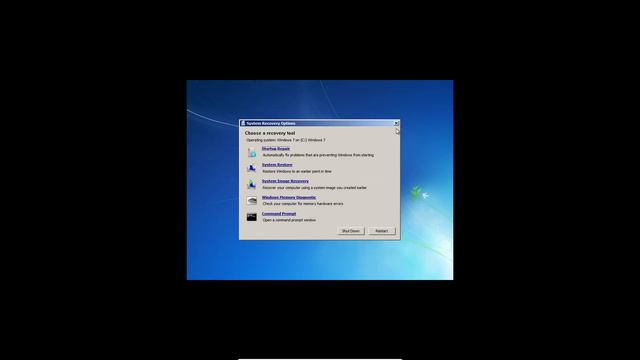Open the Windows Memory Diagnostic link
The image size is (640, 360).
pos(289,198)
